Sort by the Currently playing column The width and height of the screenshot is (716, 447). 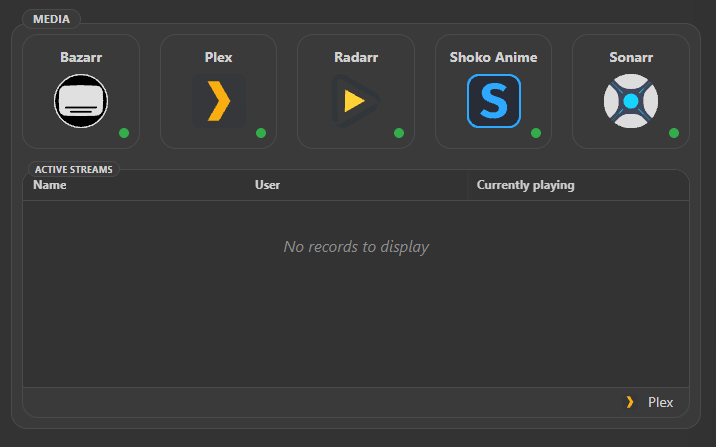[526, 185]
